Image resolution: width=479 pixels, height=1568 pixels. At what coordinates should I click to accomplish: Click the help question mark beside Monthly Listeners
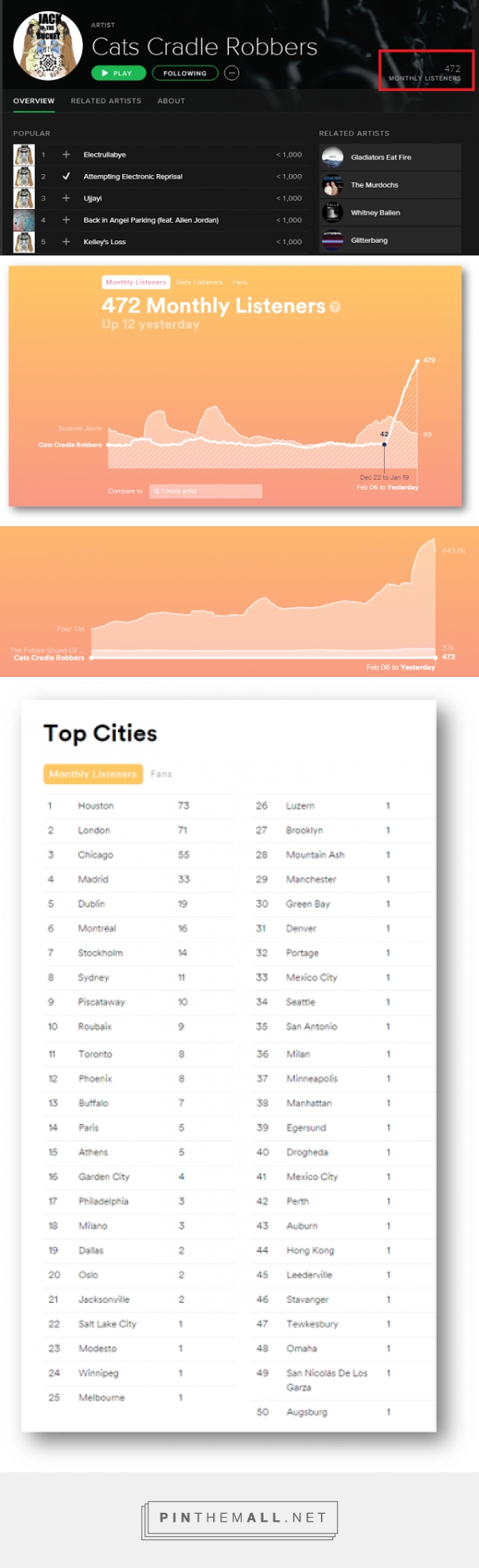coord(335,307)
